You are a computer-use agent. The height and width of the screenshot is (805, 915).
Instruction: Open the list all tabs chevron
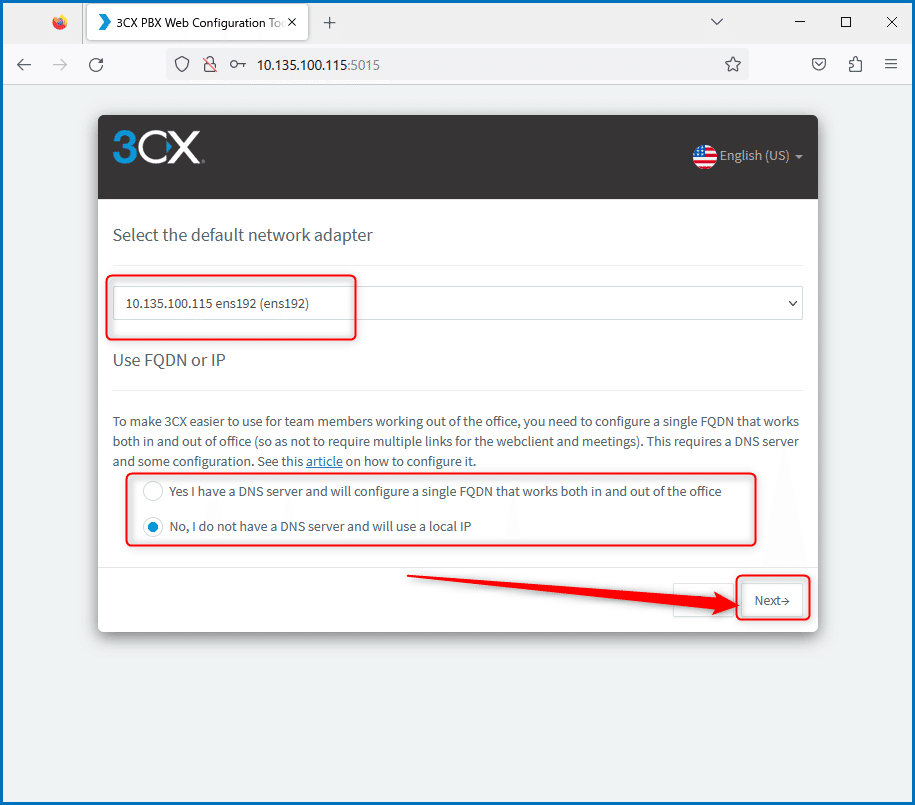coord(717,22)
